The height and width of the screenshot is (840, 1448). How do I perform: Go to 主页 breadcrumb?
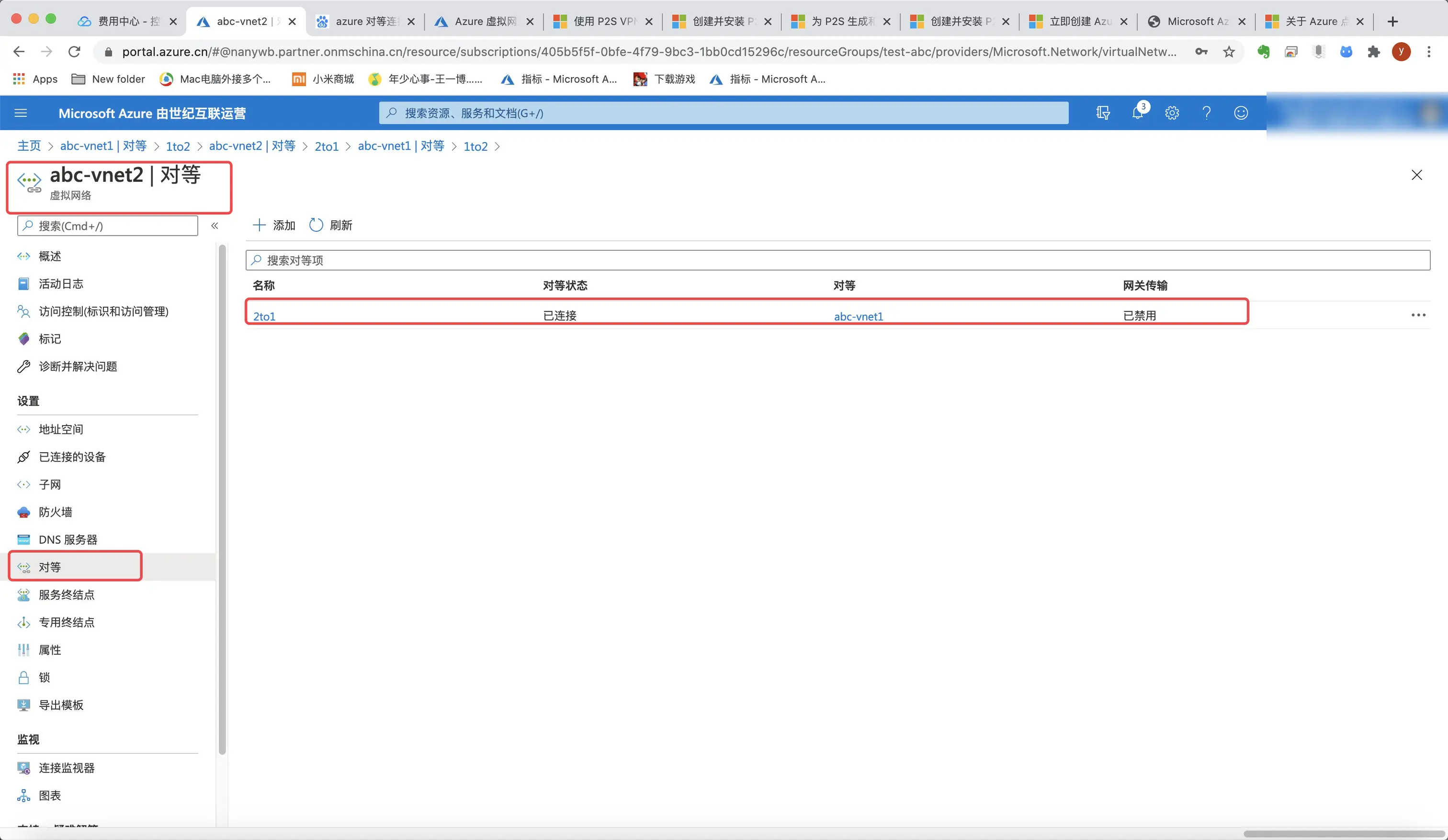(29, 146)
